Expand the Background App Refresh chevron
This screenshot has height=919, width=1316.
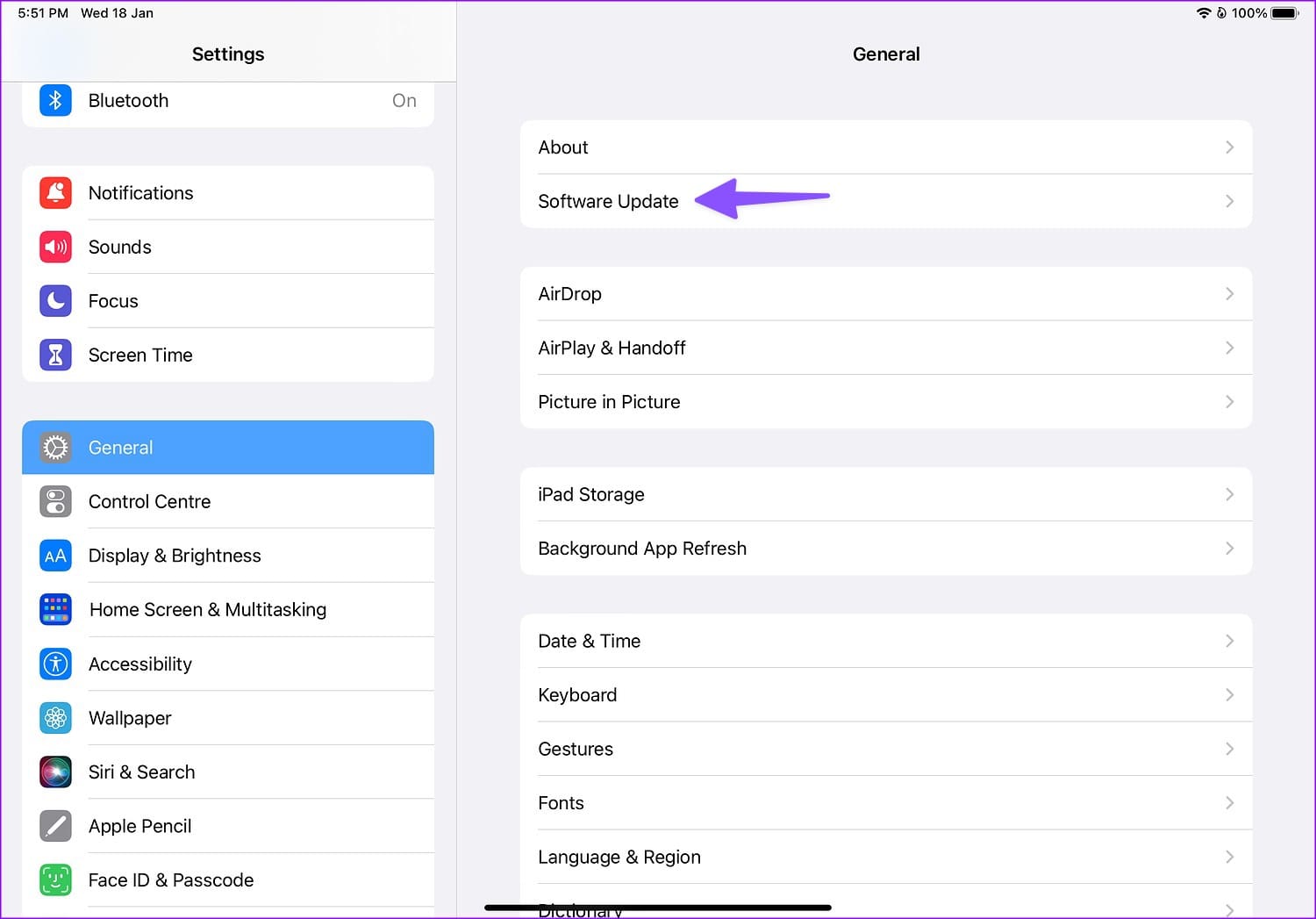pos(1230,549)
